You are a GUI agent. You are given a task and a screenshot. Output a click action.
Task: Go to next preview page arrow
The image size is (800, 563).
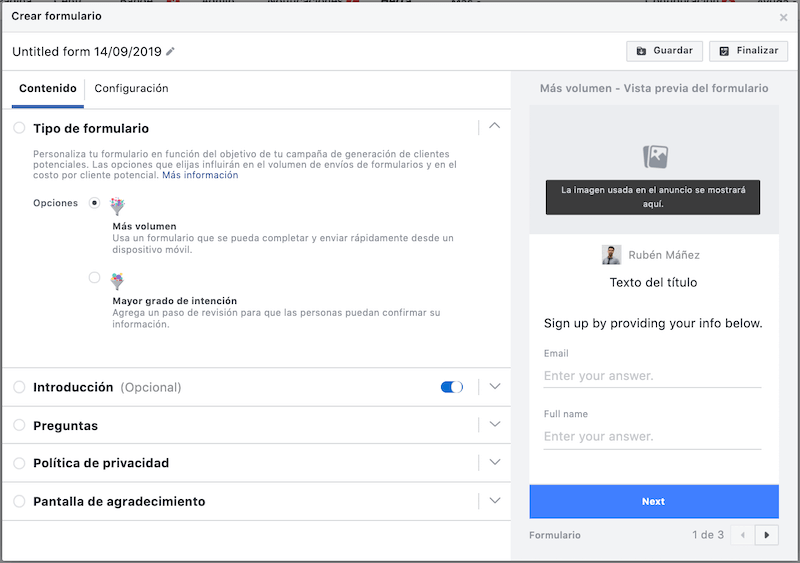(x=767, y=535)
